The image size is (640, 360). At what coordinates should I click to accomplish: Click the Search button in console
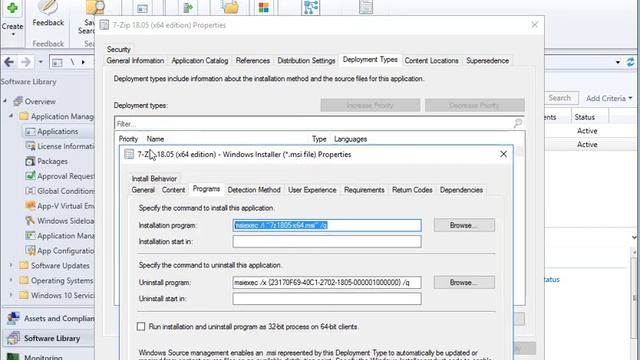560,98
